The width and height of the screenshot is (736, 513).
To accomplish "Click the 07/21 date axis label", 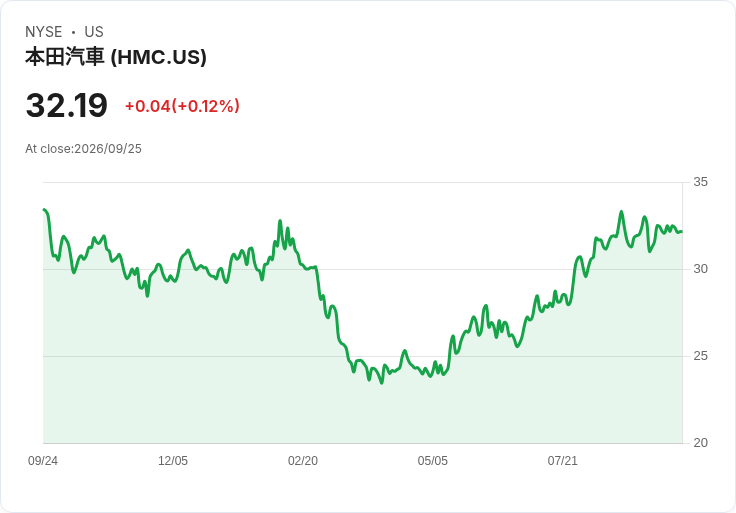I will (562, 461).
